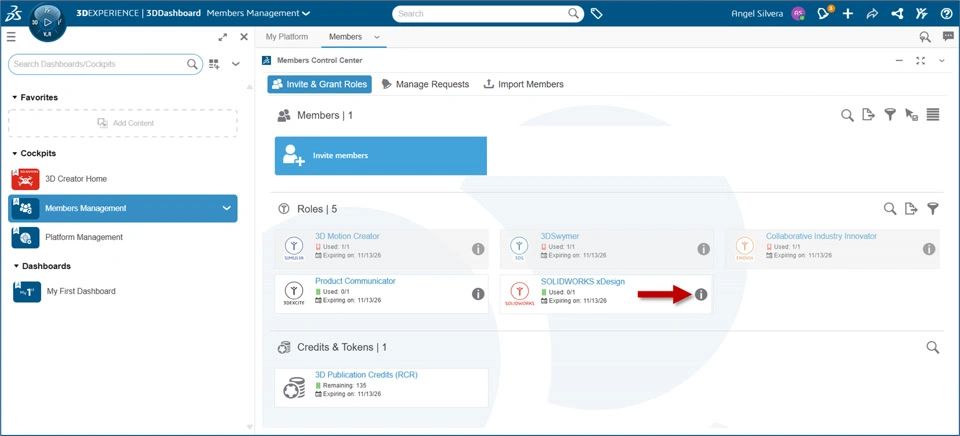Image resolution: width=960 pixels, height=436 pixels.
Task: Maximize the Members Control Center widget
Action: pyautogui.click(x=920, y=61)
